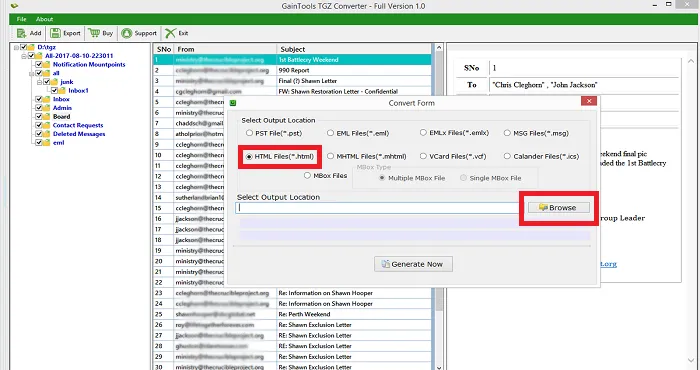Select EMLx Files(*.emlx) radio option
Image resolution: width=700 pixels, height=370 pixels.
coord(423,133)
